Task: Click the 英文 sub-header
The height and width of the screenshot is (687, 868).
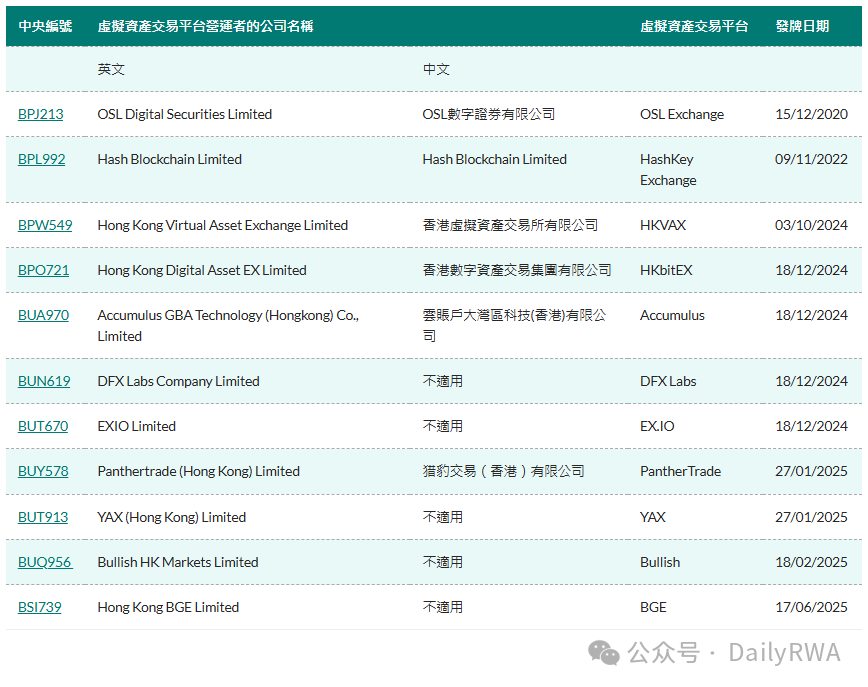Action: (x=111, y=69)
